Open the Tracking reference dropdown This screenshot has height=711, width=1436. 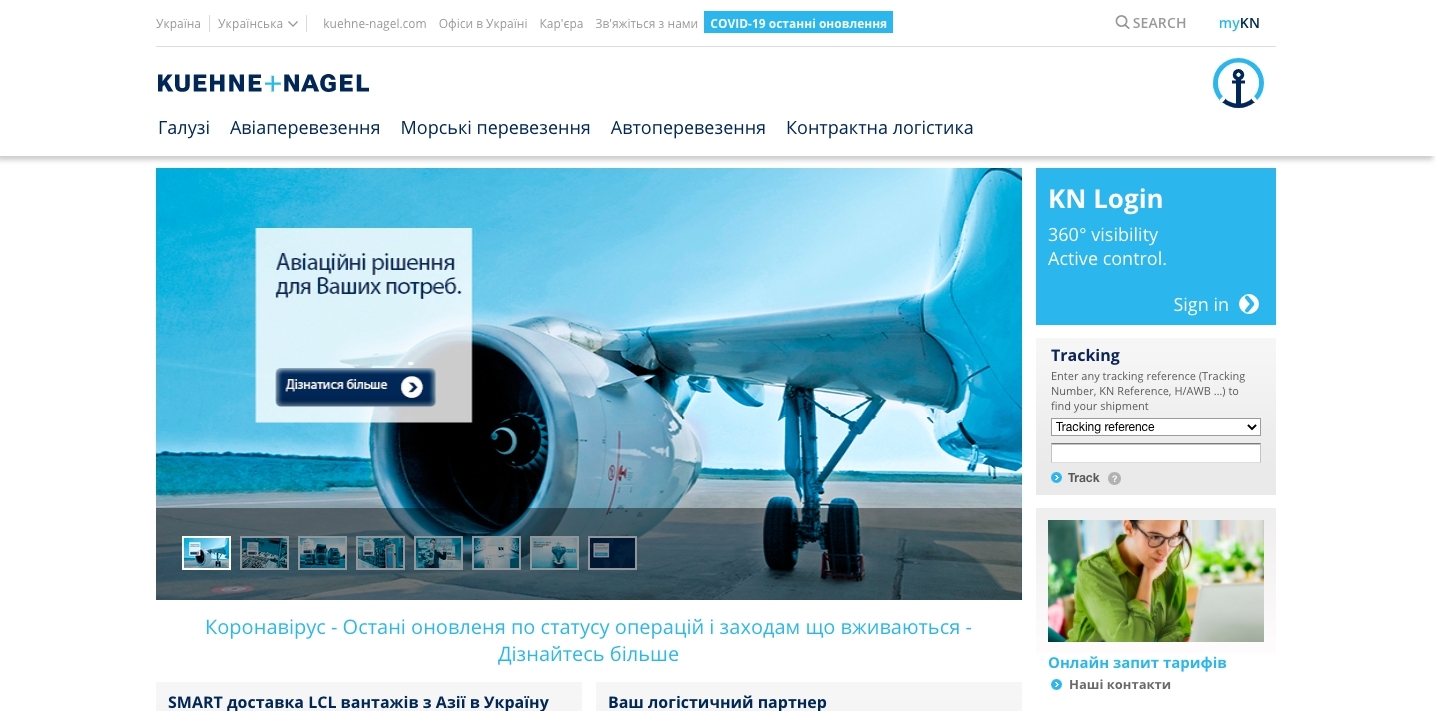click(x=1155, y=427)
